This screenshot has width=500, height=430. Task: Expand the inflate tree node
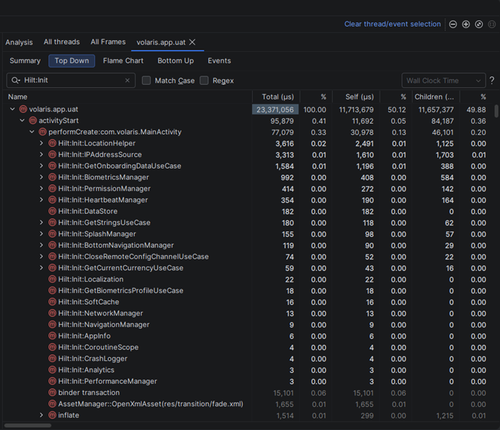(x=41, y=415)
